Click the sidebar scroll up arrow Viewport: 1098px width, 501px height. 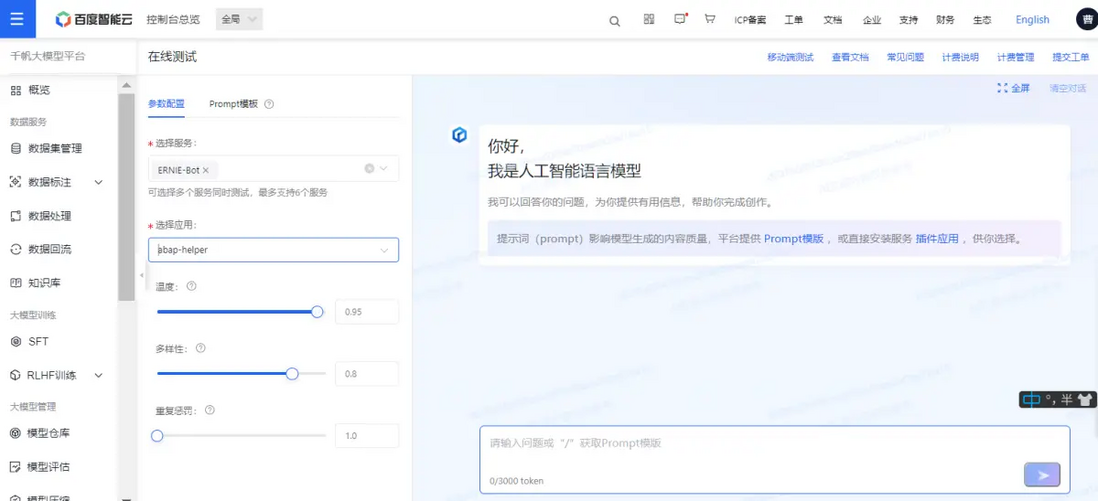pos(126,85)
